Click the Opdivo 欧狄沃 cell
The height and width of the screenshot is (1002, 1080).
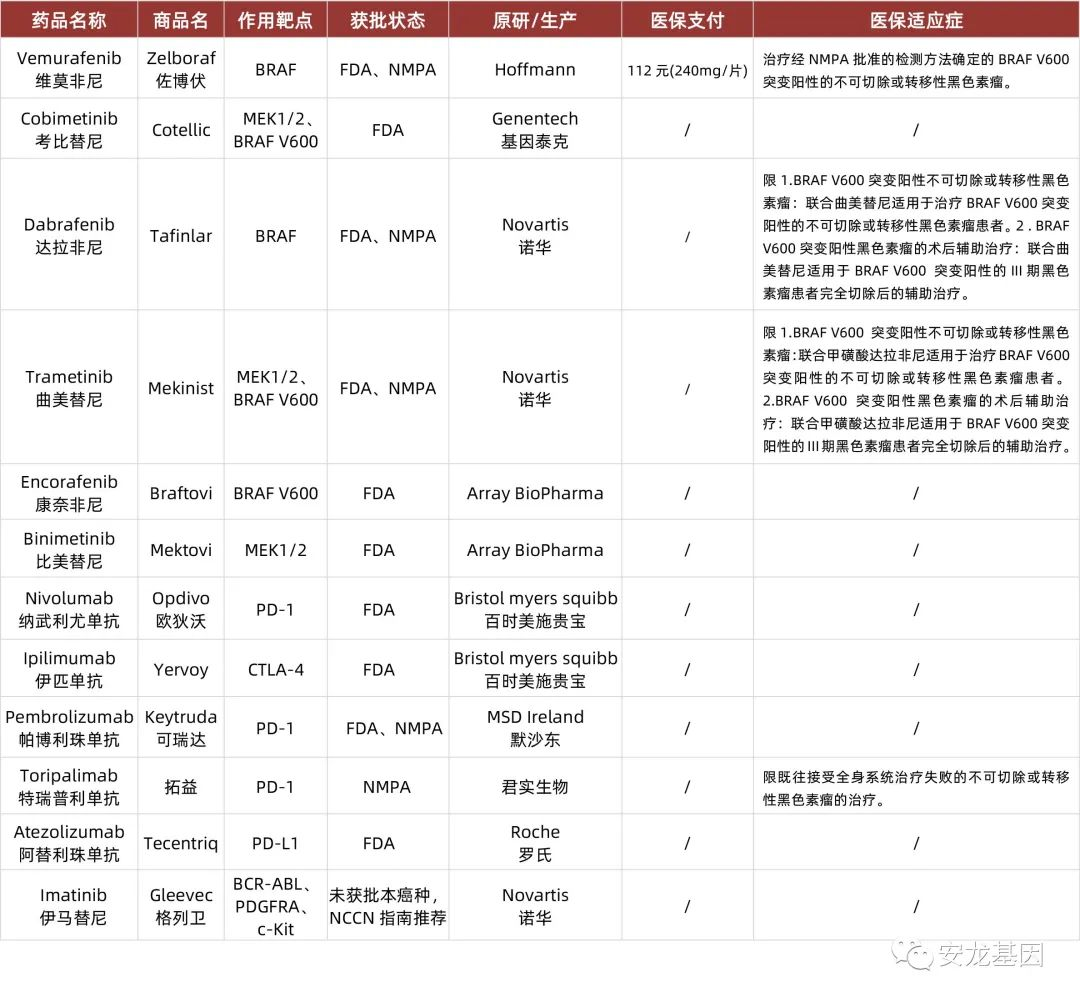click(x=181, y=609)
